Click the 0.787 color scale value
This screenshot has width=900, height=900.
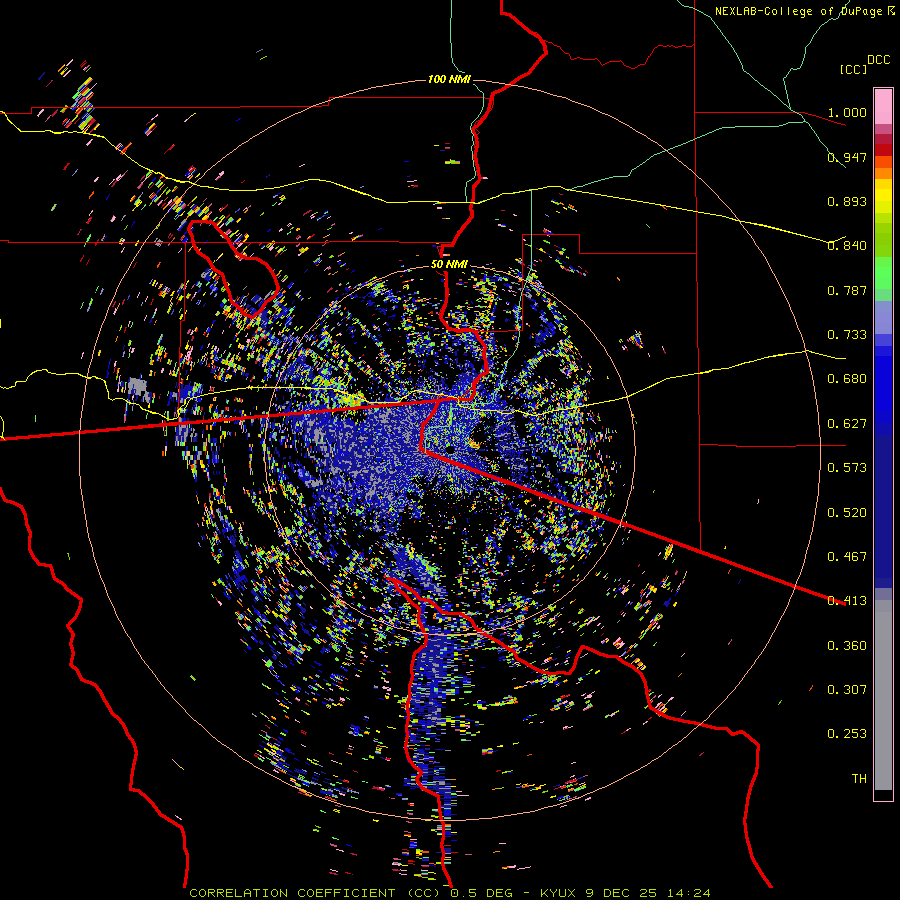[x=847, y=290]
